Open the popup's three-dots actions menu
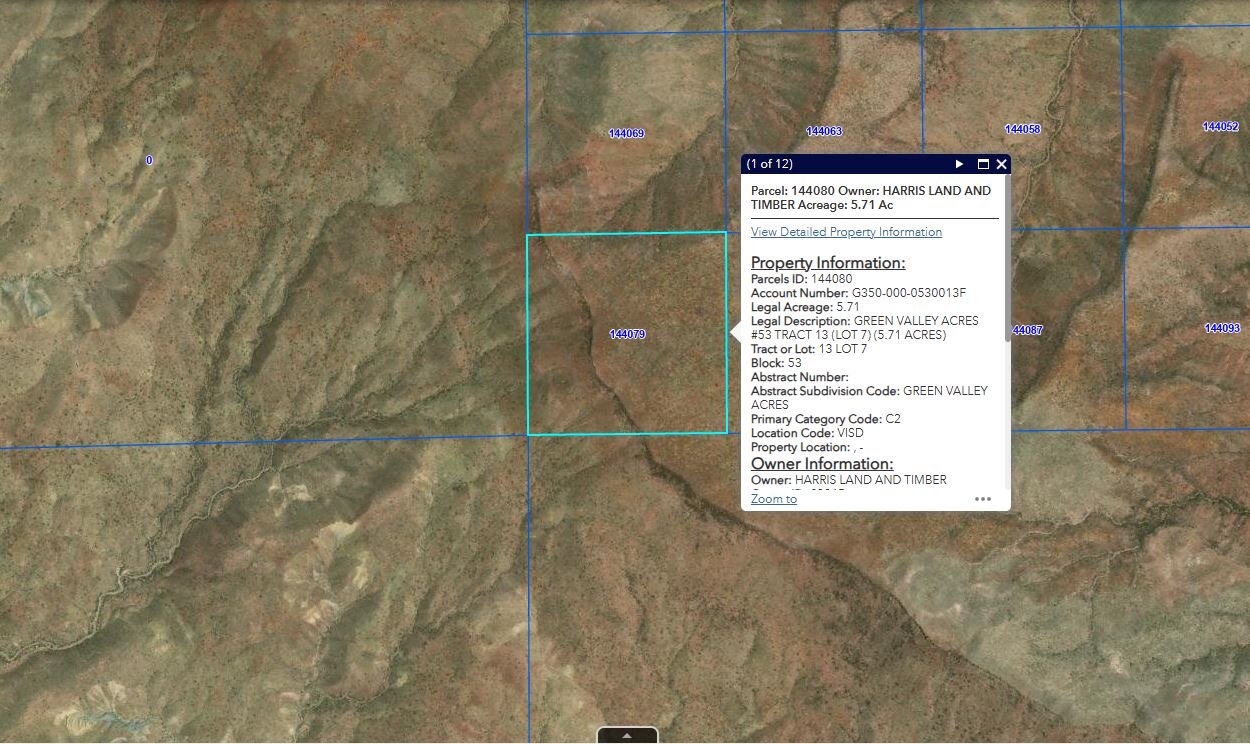Image resolution: width=1250 pixels, height=744 pixels. click(x=983, y=499)
